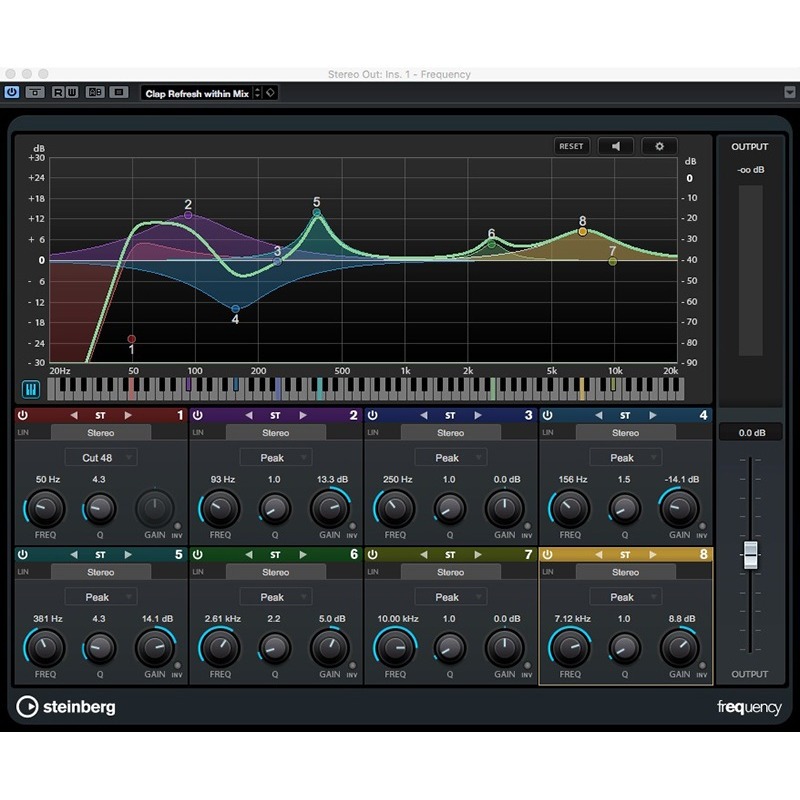Click band 6 Q knob
The image size is (800, 800).
(275, 647)
